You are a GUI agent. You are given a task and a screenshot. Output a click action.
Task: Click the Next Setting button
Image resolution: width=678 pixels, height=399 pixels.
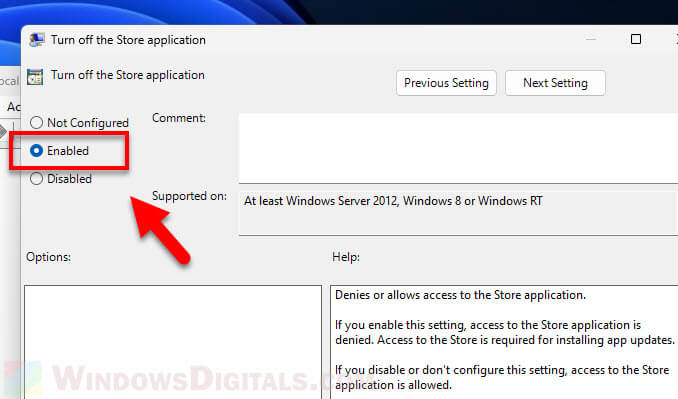pyautogui.click(x=555, y=83)
